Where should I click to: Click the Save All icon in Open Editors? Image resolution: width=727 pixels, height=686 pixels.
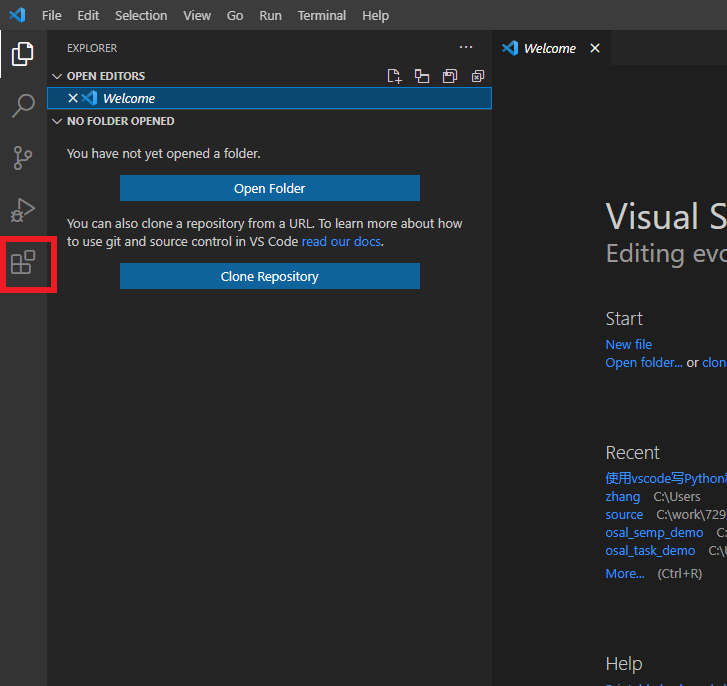(x=450, y=76)
